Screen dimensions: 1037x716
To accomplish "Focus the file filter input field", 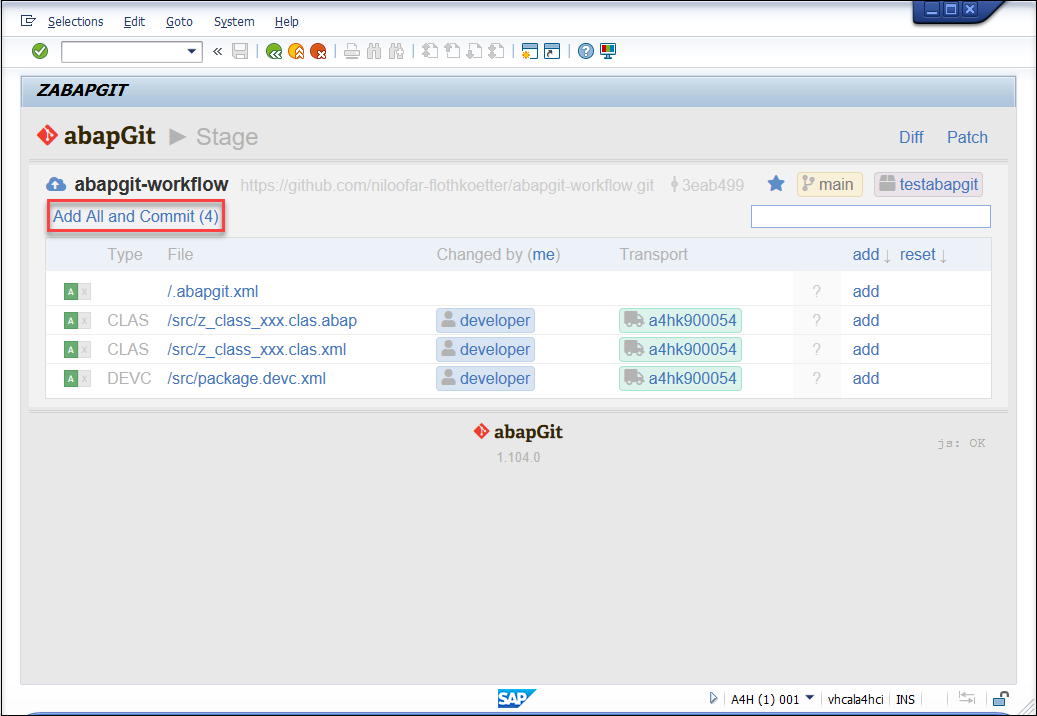I will coord(870,216).
